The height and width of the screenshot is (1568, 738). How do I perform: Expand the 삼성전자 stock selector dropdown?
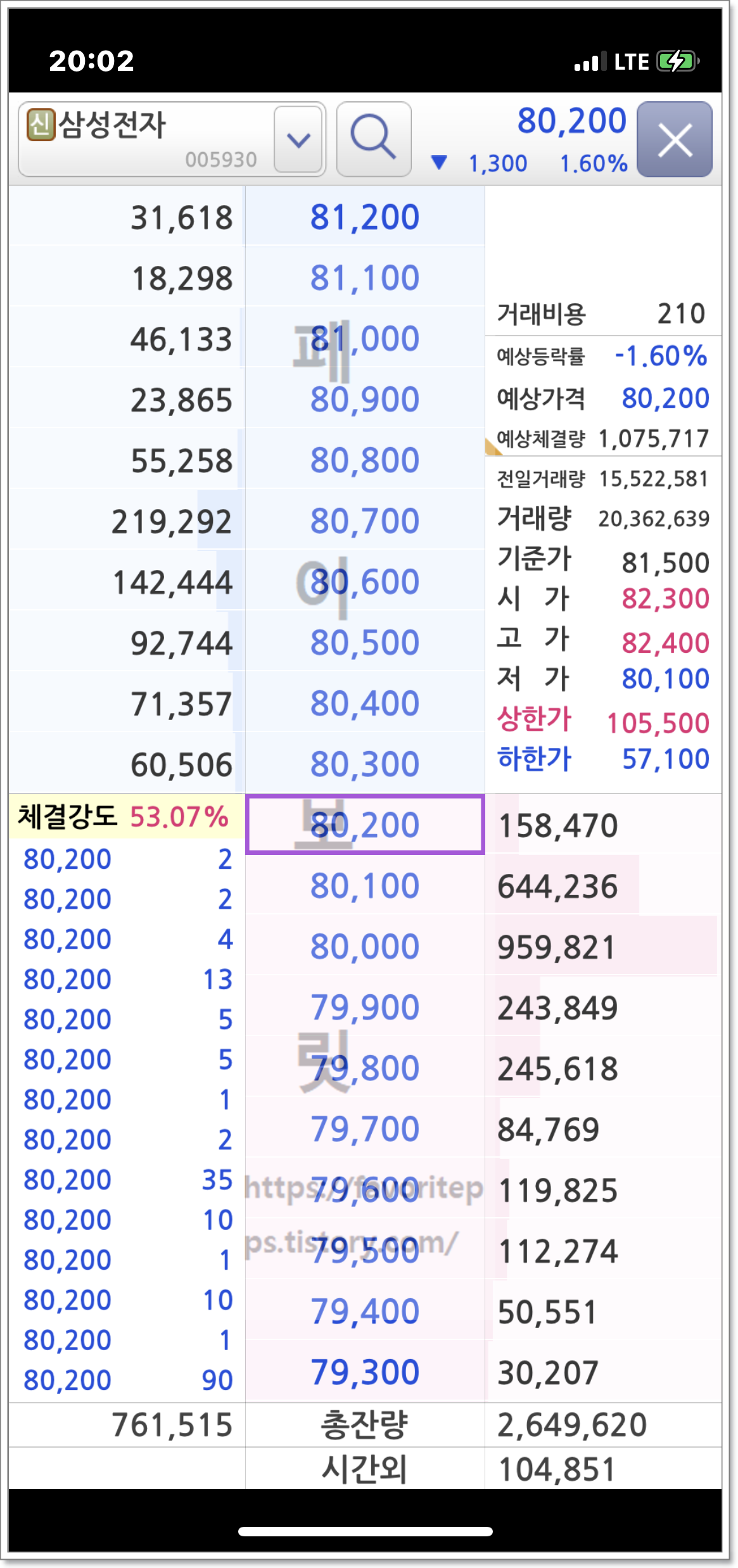(x=299, y=139)
